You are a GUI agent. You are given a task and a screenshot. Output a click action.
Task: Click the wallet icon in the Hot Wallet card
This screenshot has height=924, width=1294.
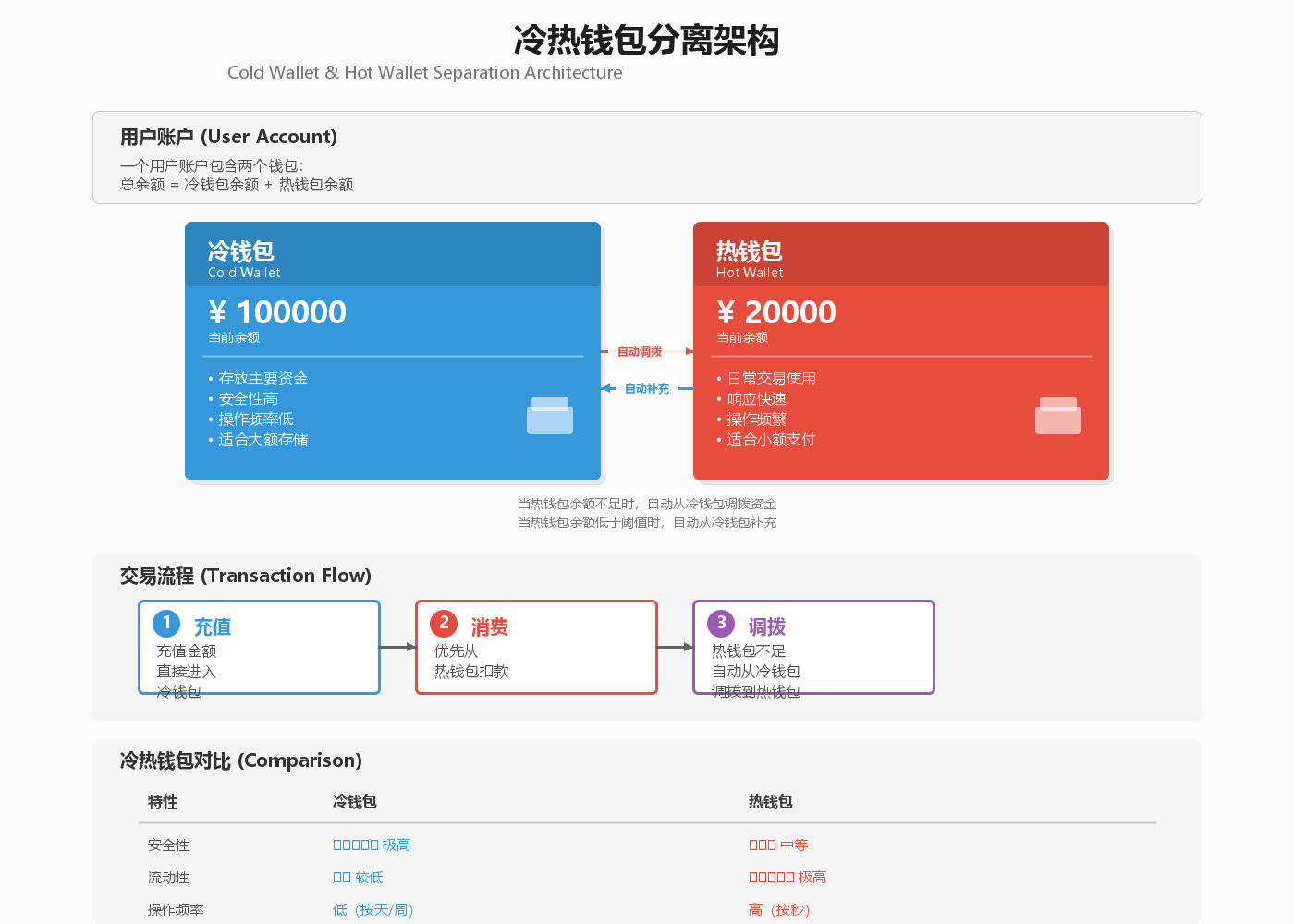point(1058,416)
